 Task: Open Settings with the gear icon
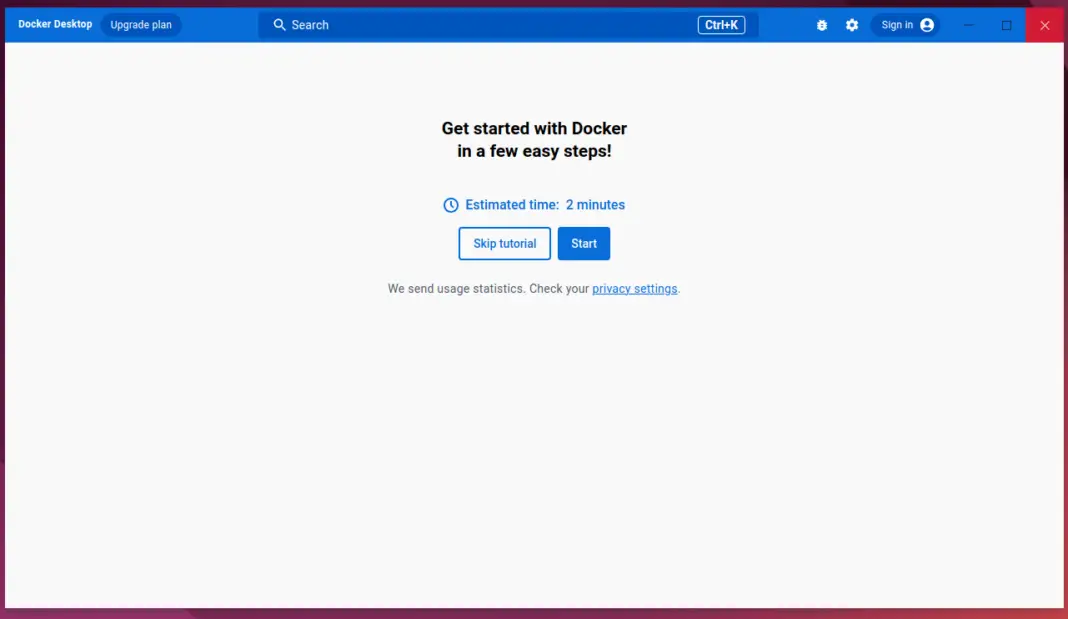[x=852, y=25]
